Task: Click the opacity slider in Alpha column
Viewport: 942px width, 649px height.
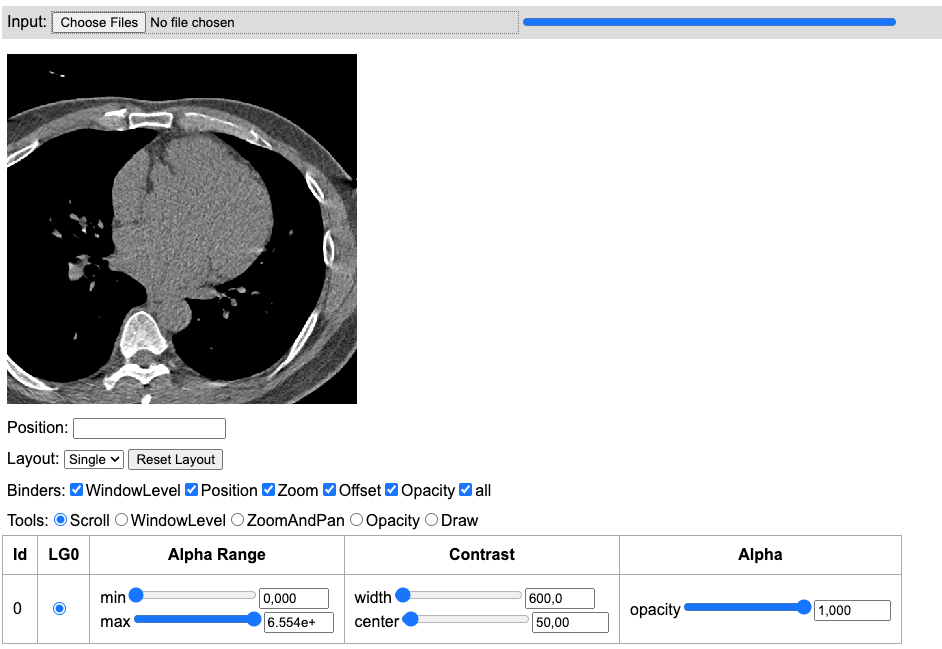Action: click(746, 608)
